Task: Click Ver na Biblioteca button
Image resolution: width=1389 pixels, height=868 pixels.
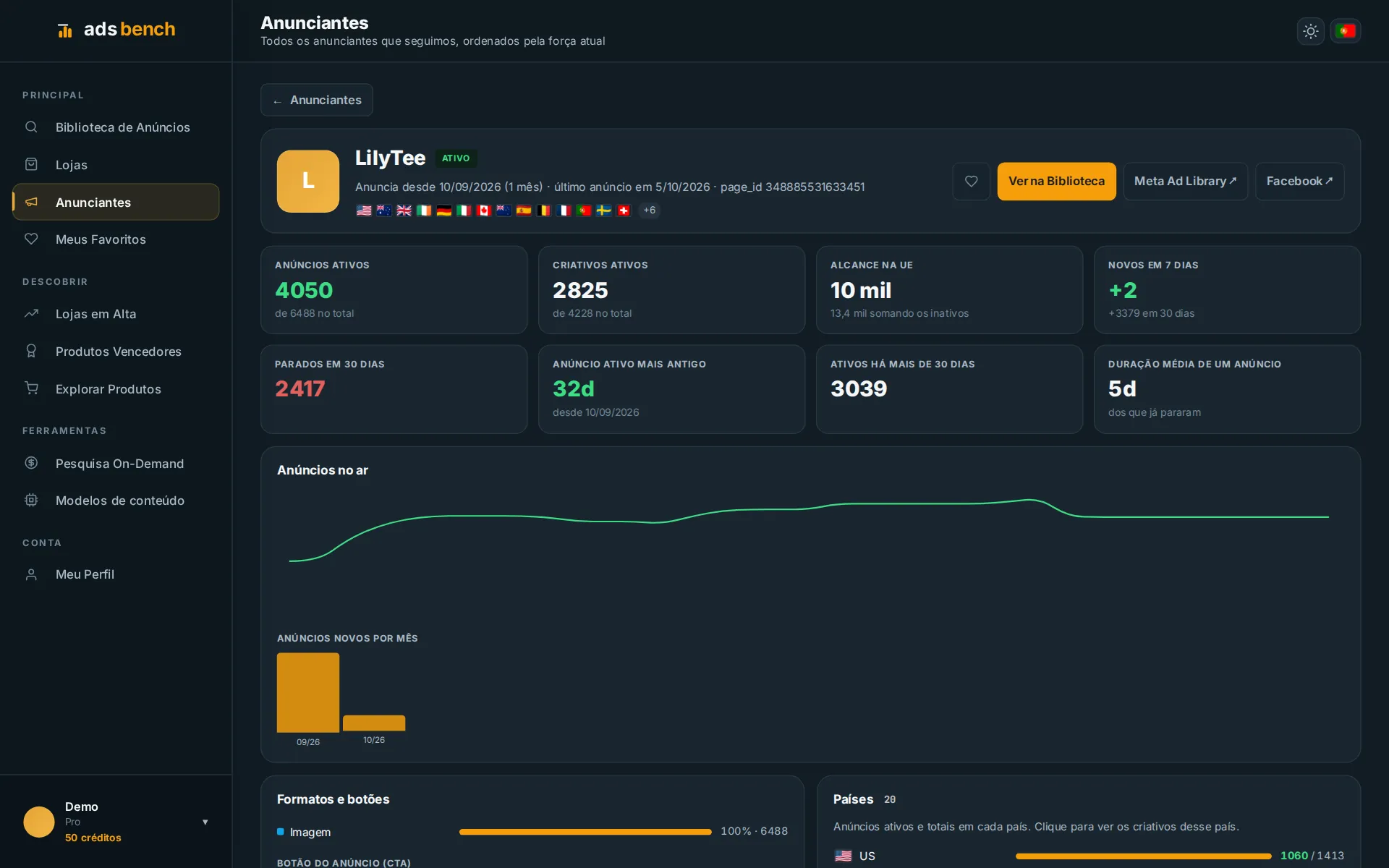Action: coord(1056,181)
